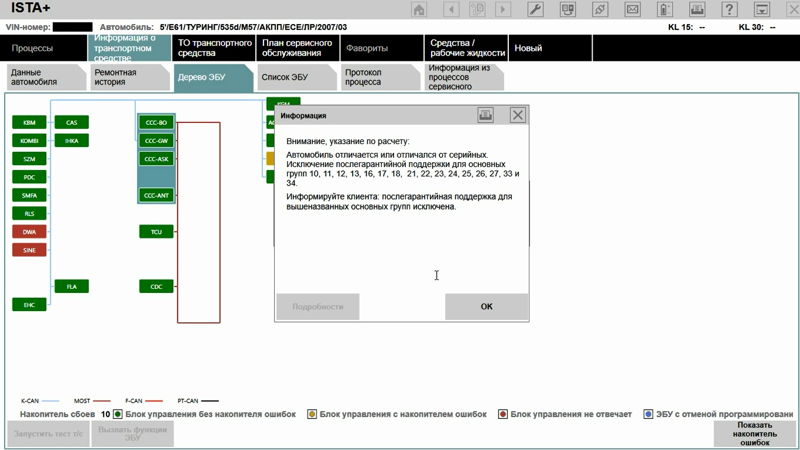Open the envelope message icon
This screenshot has height=450, width=800.
pos(634,10)
